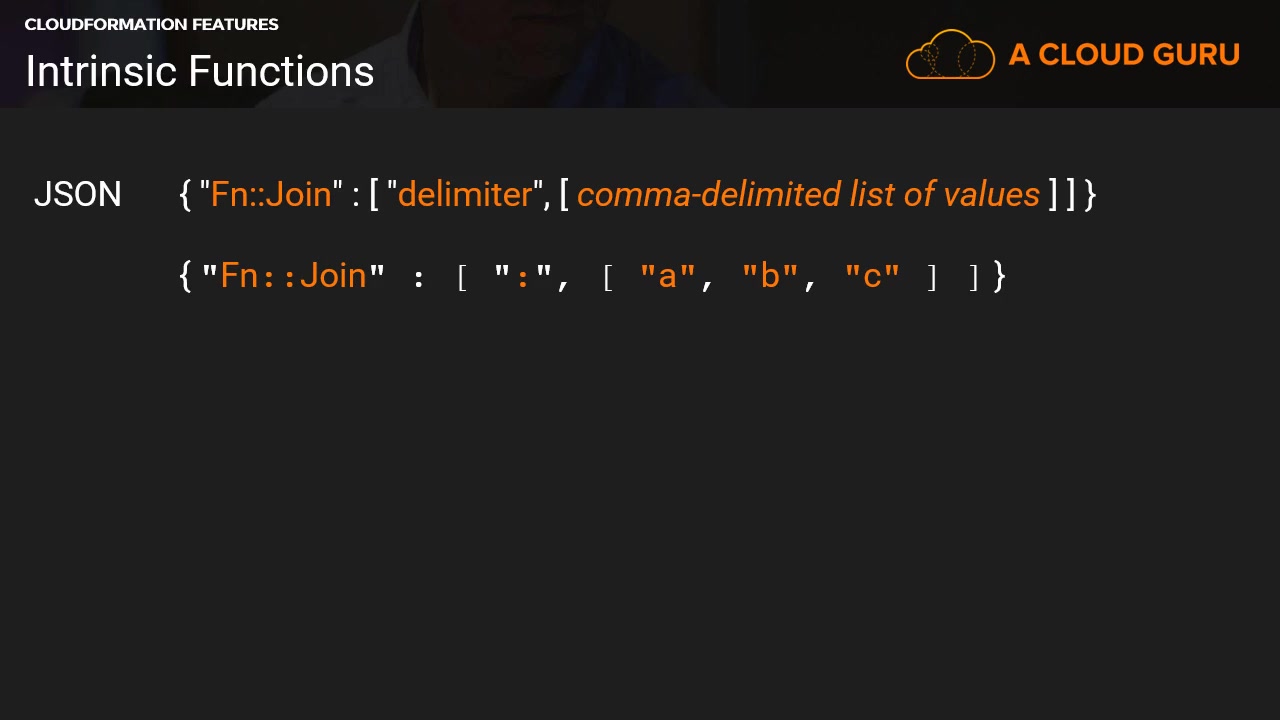Click the colon after Fn::Join in the example line
The width and height of the screenshot is (1280, 720).
[418, 279]
